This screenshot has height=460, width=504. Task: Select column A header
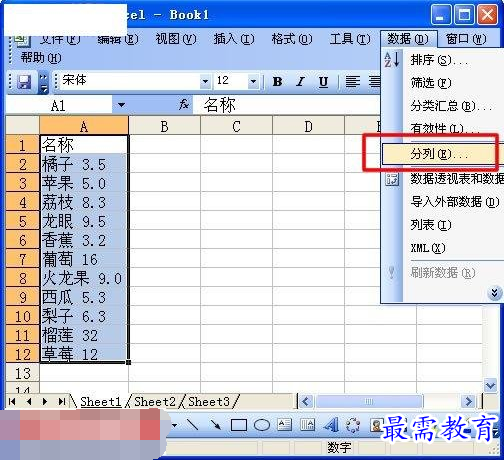pyautogui.click(x=84, y=126)
